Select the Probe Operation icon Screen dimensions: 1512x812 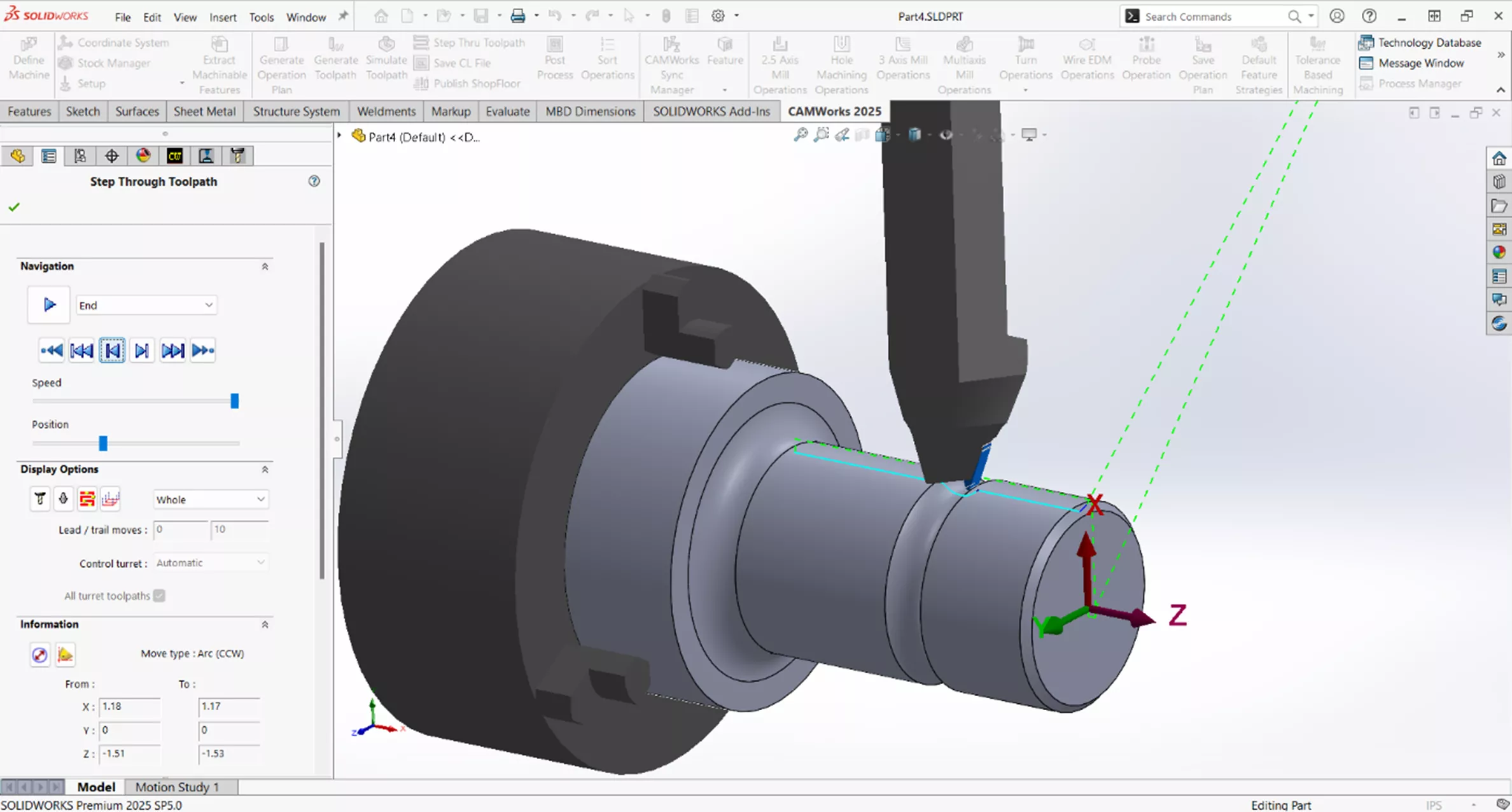point(1146,60)
